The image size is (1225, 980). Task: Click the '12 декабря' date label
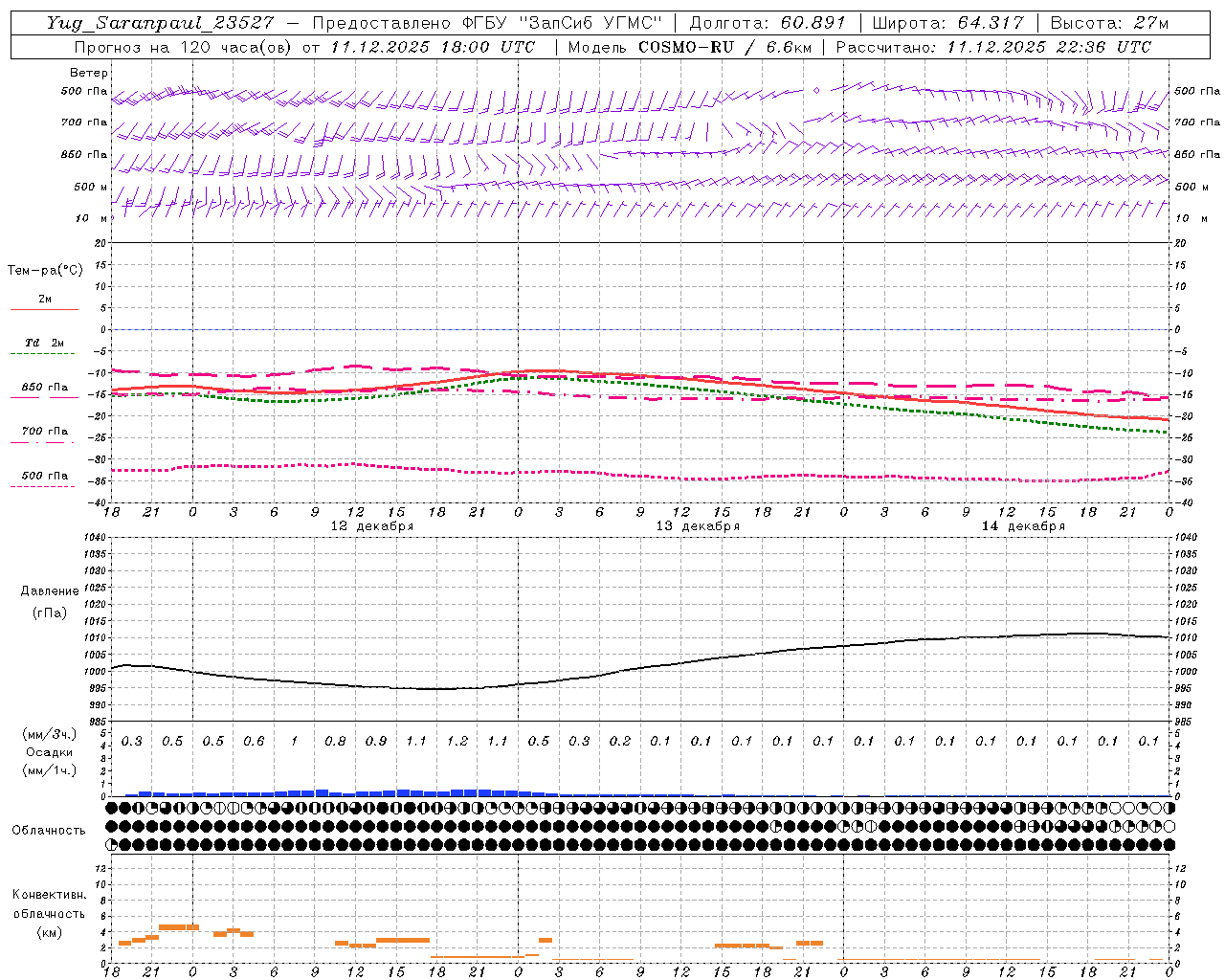(372, 526)
